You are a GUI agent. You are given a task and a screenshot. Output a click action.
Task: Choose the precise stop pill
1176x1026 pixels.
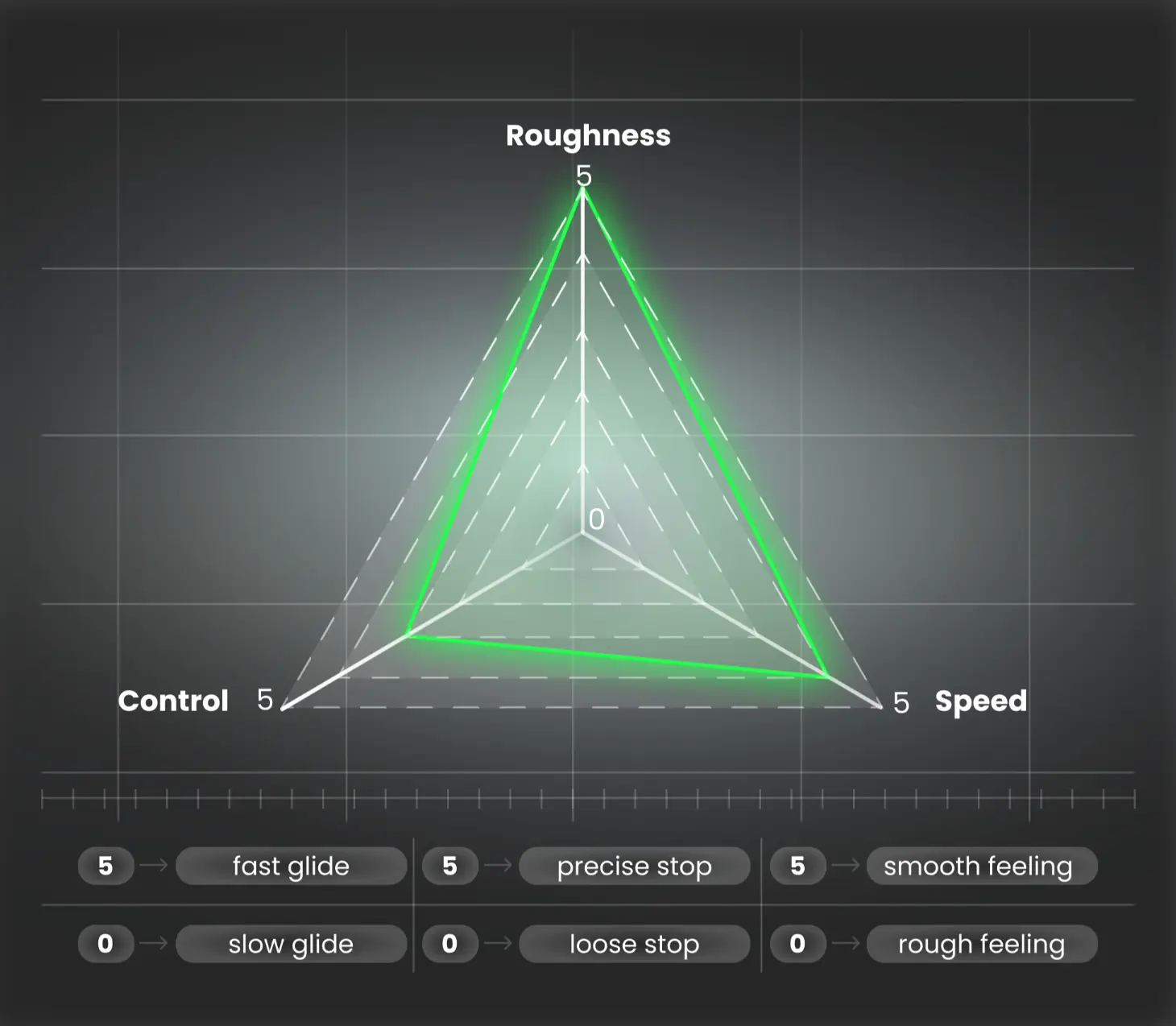pyautogui.click(x=634, y=866)
